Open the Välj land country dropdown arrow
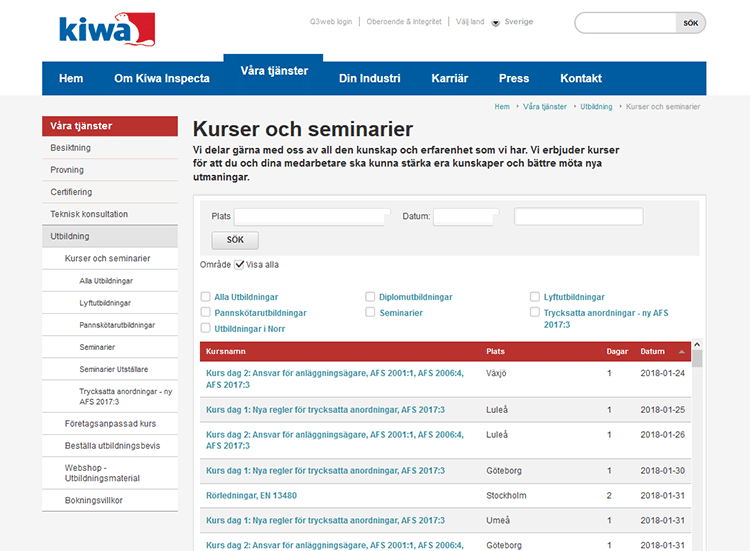This screenshot has height=551, width=750. tap(495, 22)
